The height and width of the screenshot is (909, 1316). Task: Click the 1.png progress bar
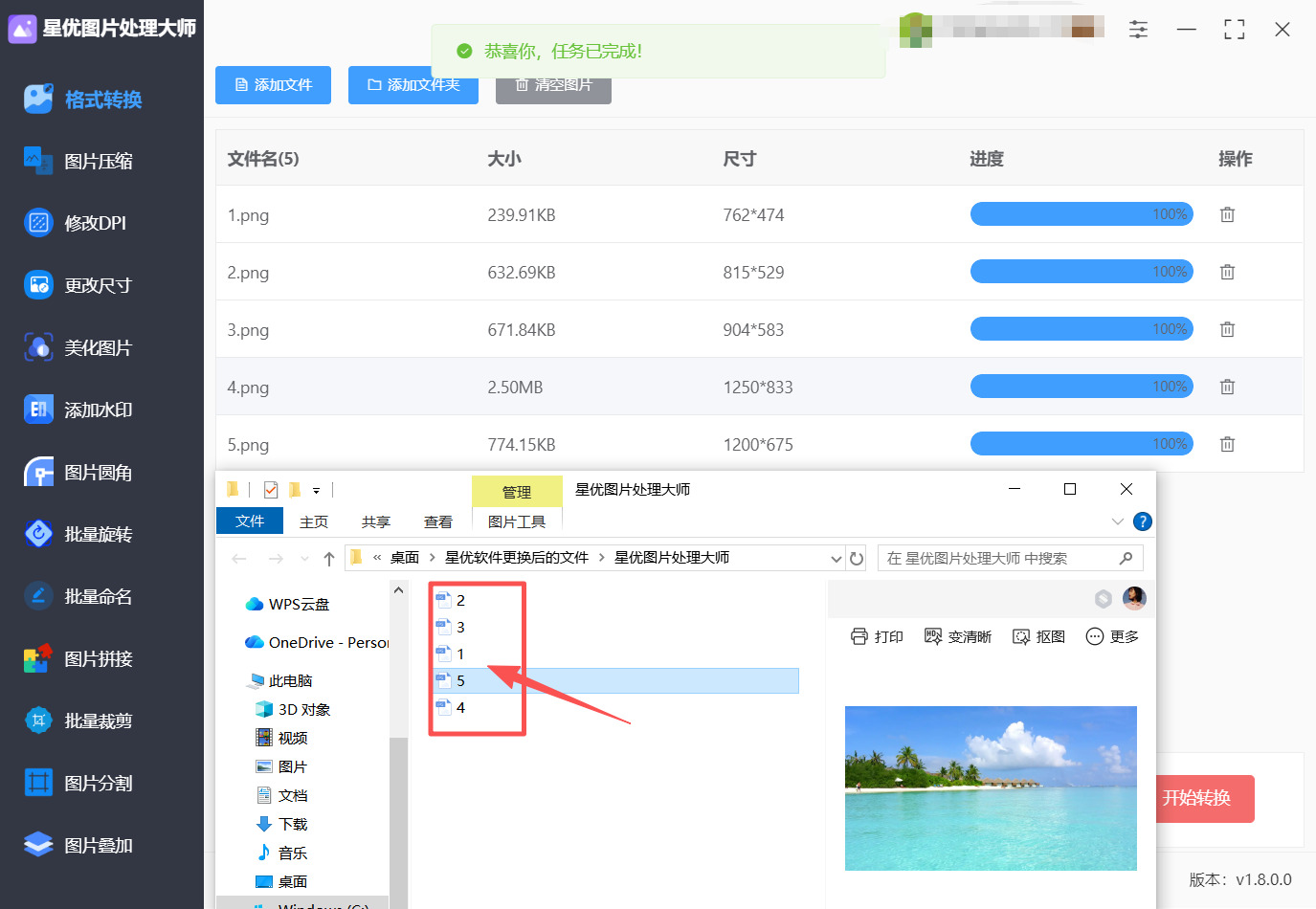pyautogui.click(x=1082, y=214)
